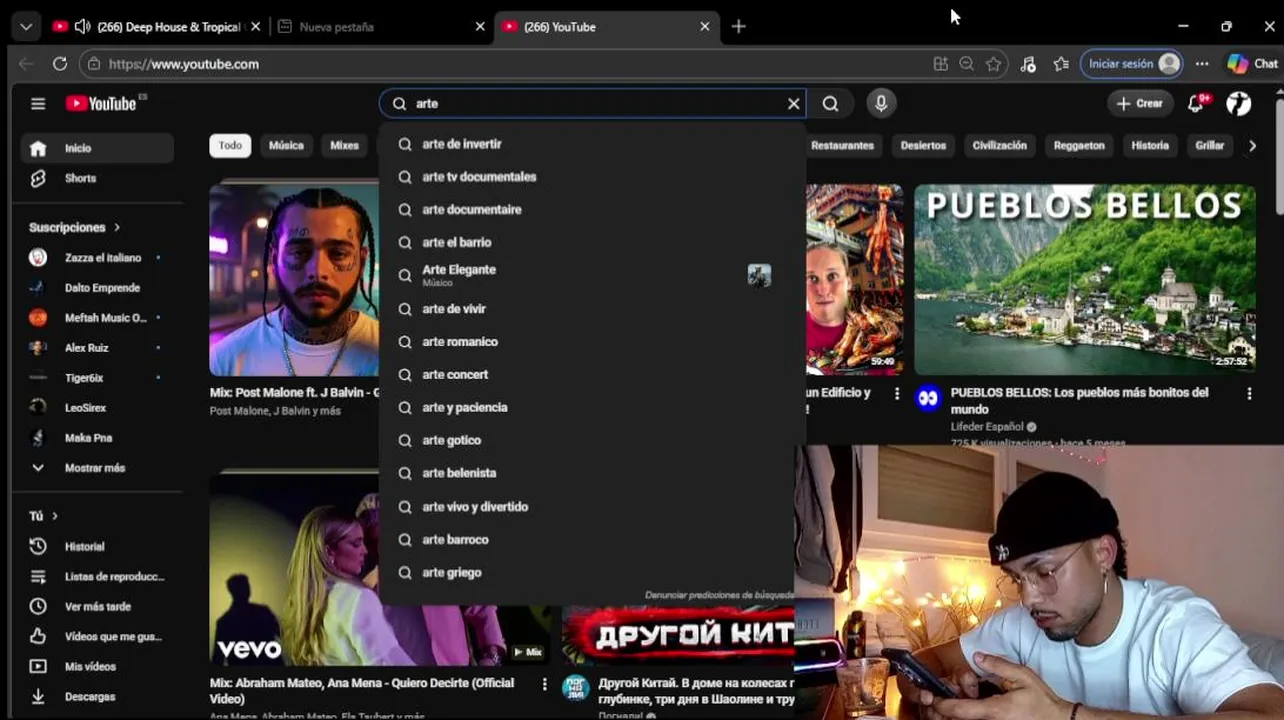Click Denunciar predicciones de búsqueda link
The width and height of the screenshot is (1284, 720).
(x=719, y=595)
